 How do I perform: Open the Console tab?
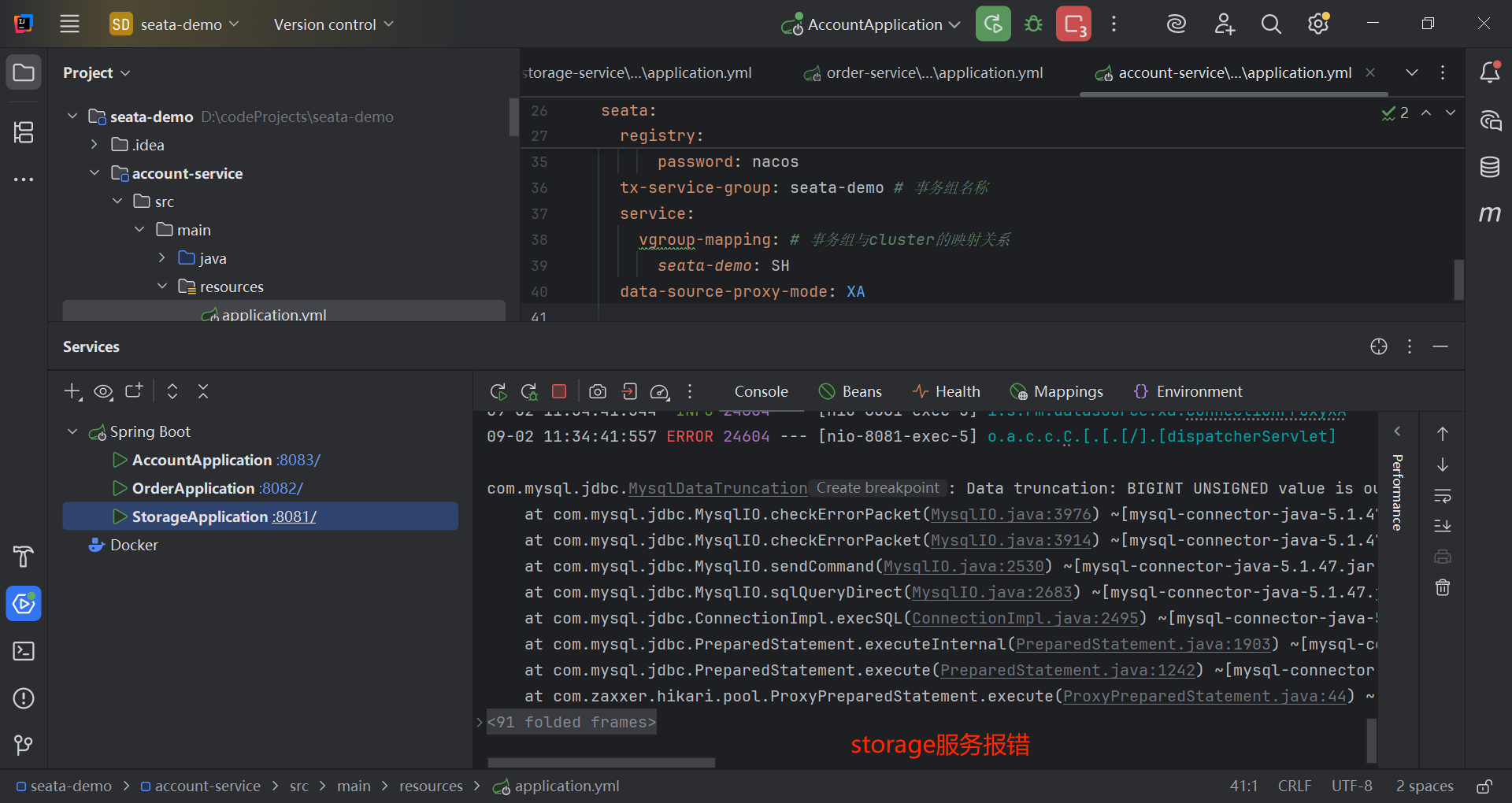pyautogui.click(x=761, y=391)
